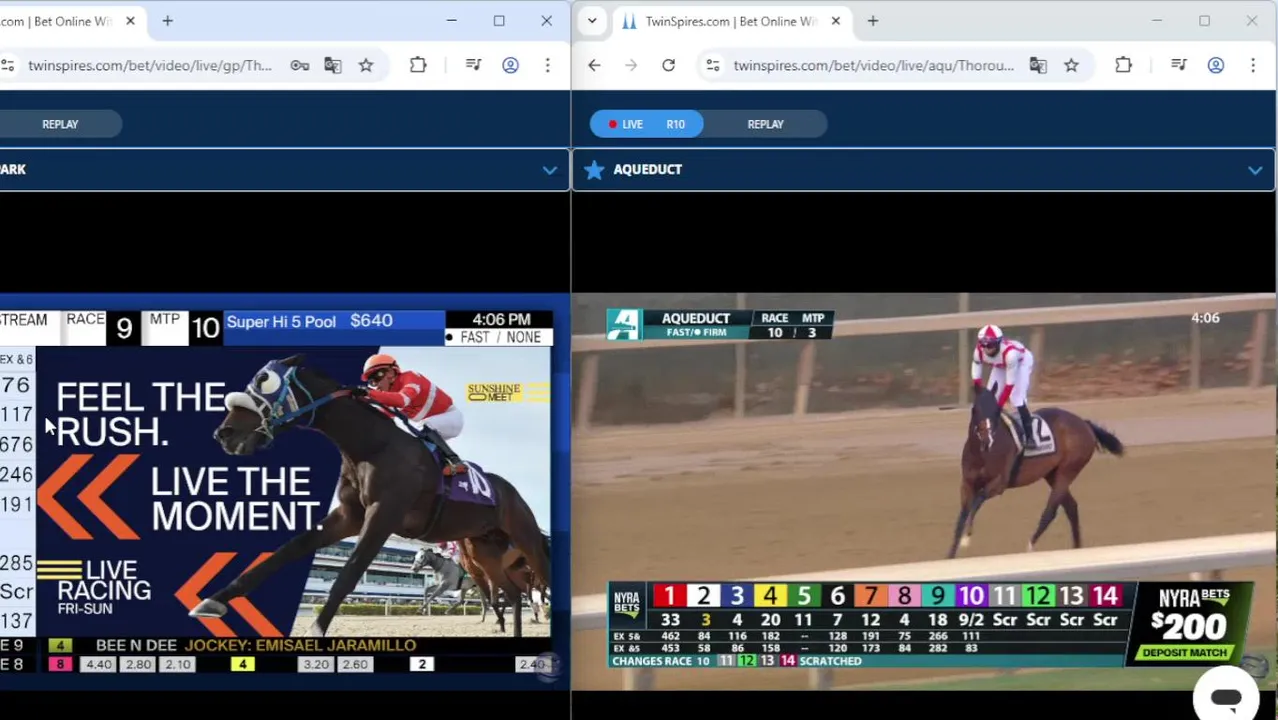Click the right window's aqueduct address bar URL

coord(873,65)
